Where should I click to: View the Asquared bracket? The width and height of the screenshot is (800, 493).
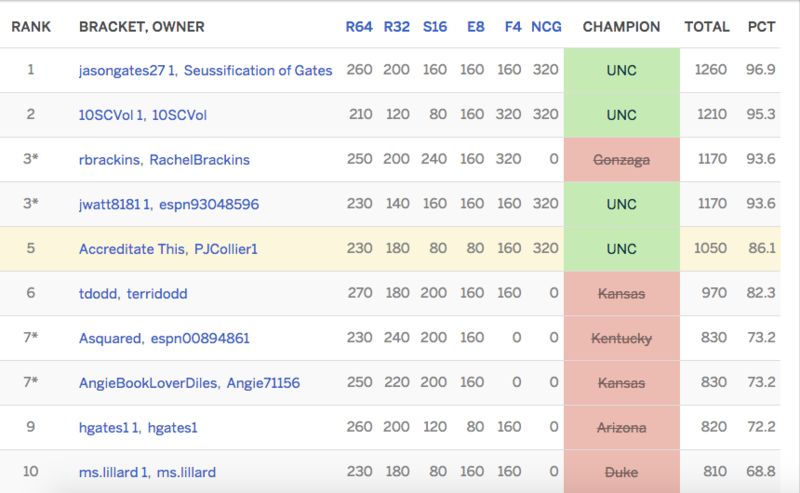coord(110,338)
